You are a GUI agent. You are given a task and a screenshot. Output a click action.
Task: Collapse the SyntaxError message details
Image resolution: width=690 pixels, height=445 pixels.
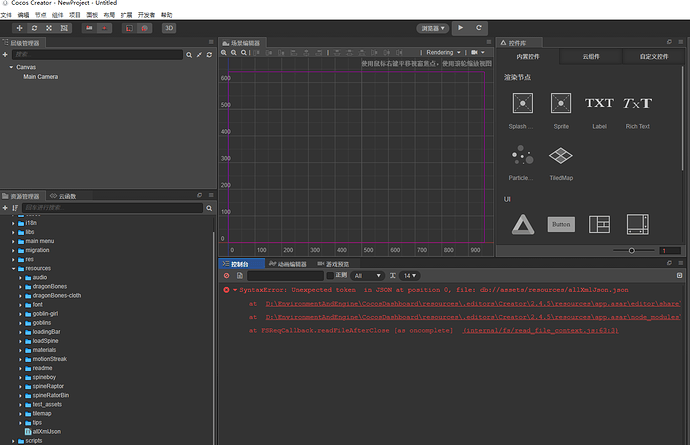click(x=235, y=290)
